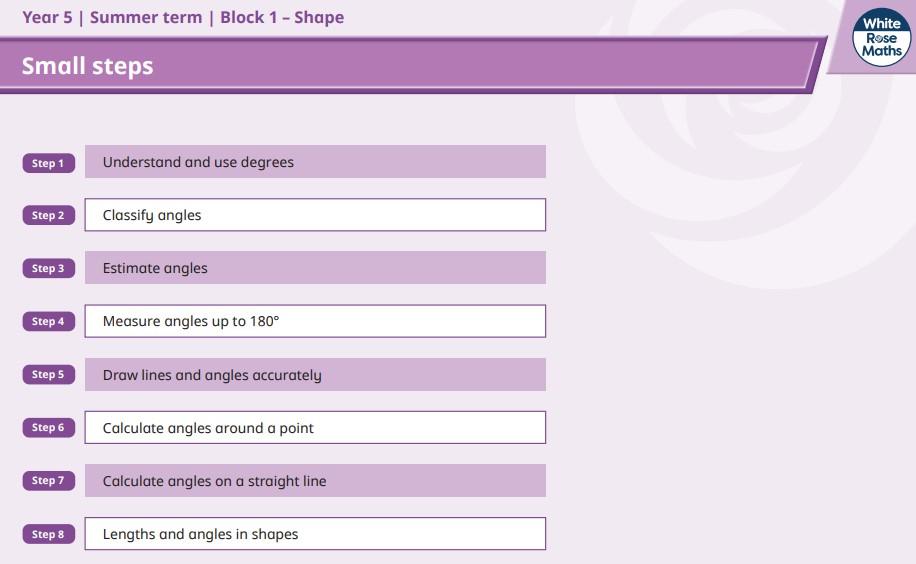Viewport: 916px width, 564px height.
Task: Select 'Estimate angles' step
Action: tap(315, 268)
